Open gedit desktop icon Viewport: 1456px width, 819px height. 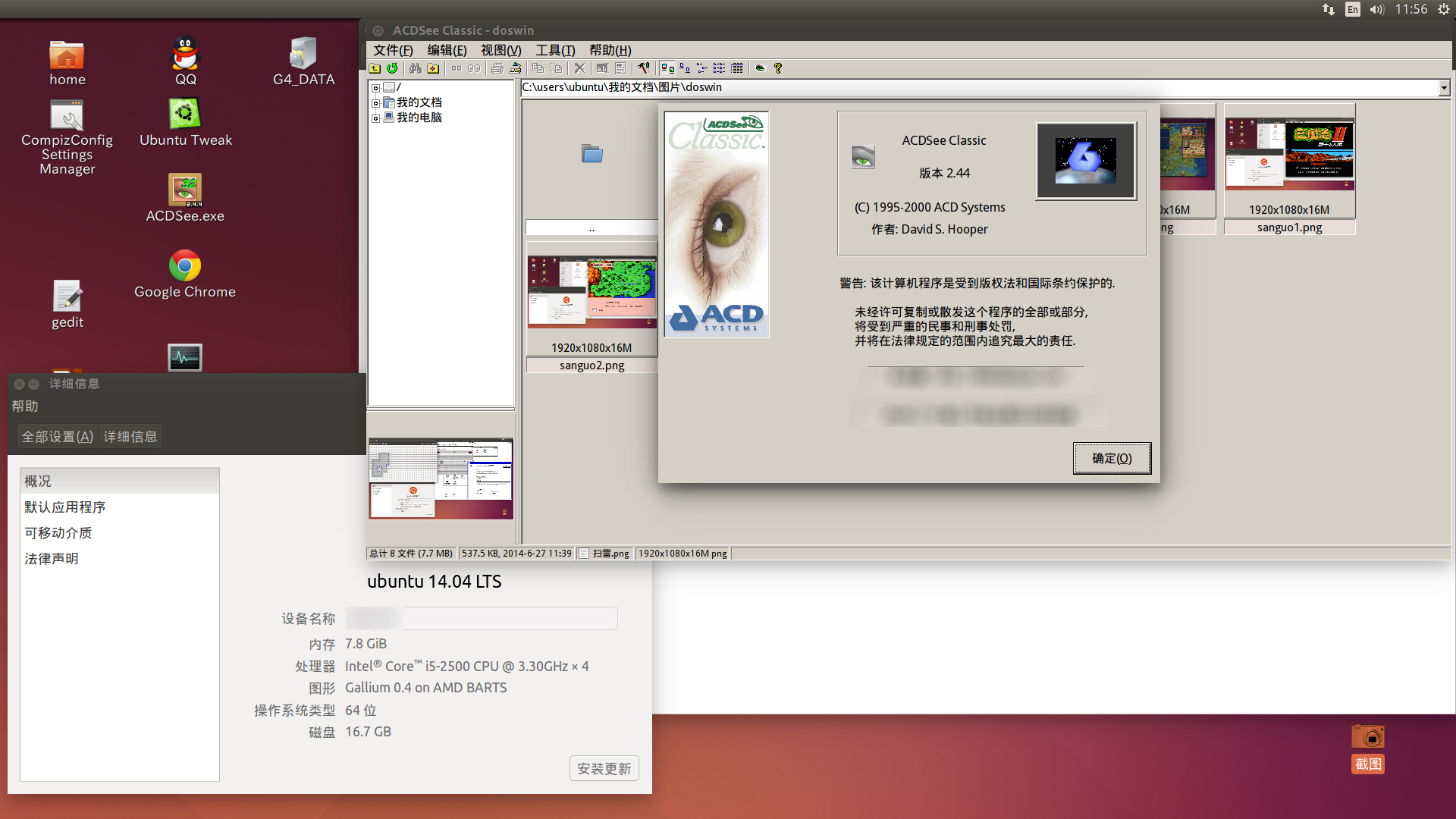67,304
